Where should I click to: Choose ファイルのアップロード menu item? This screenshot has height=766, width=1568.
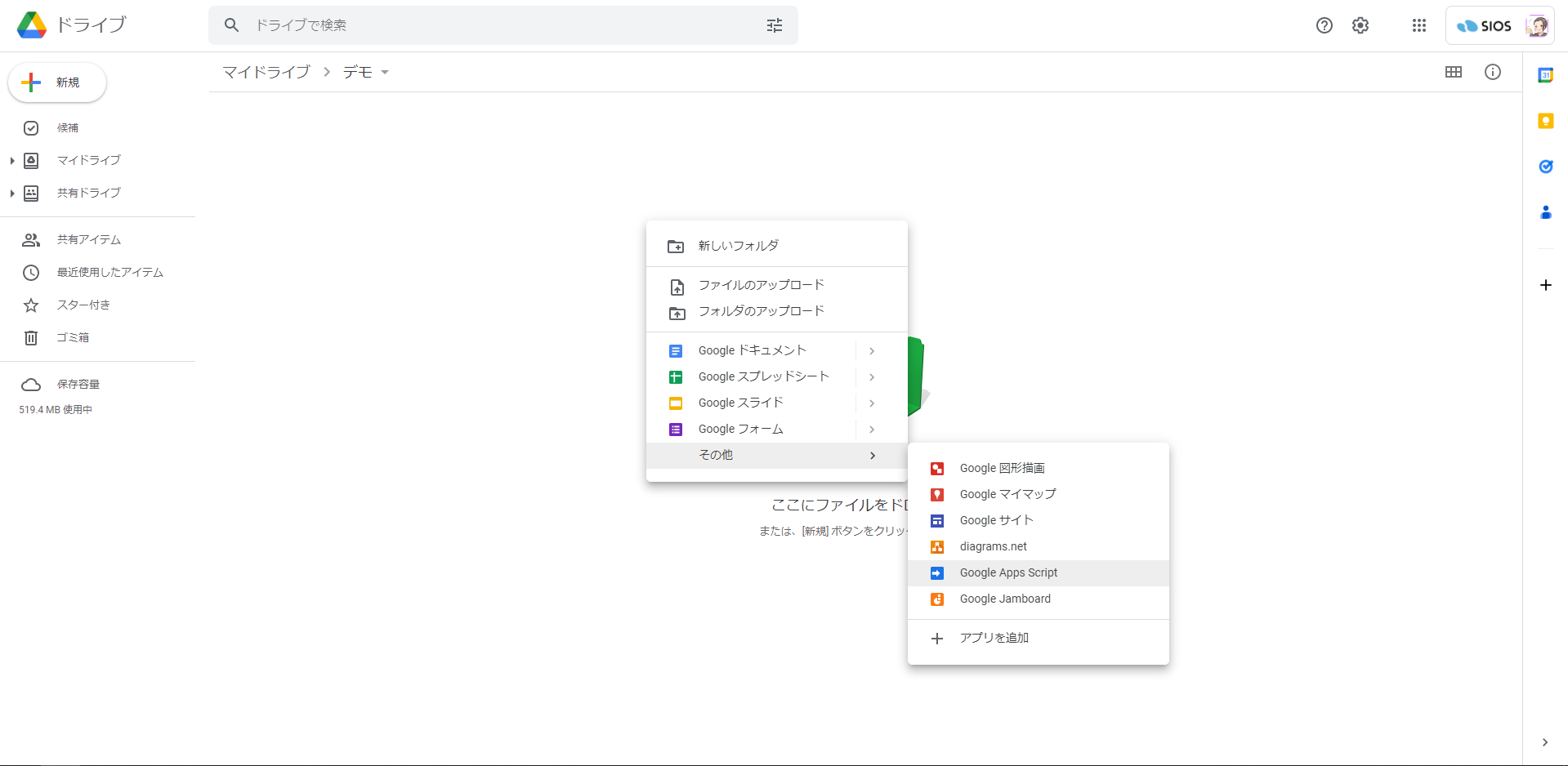777,285
